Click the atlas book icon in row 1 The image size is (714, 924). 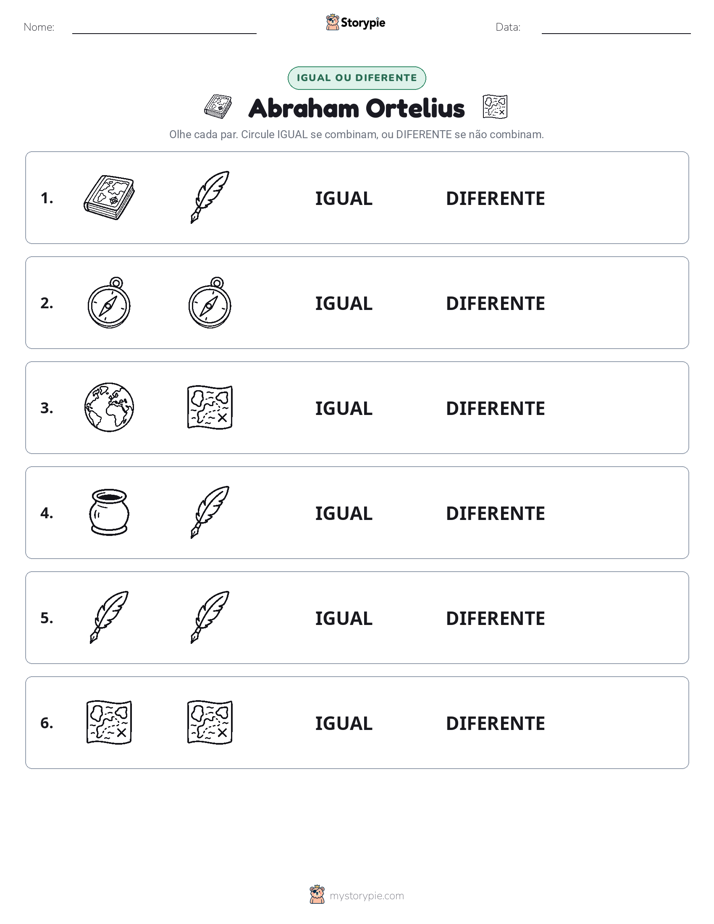pyautogui.click(x=109, y=197)
